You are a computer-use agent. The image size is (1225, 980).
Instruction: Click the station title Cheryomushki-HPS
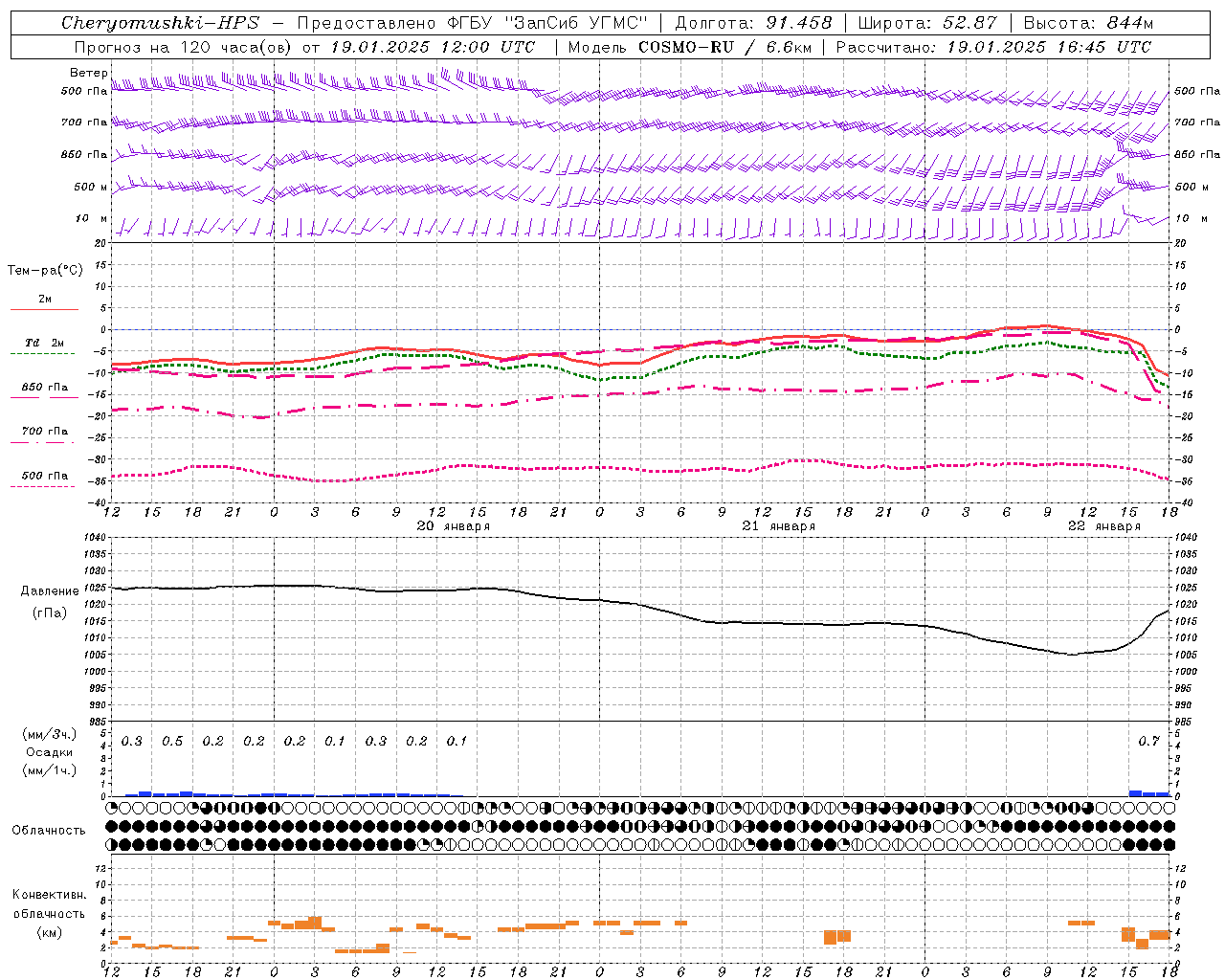coord(160,23)
